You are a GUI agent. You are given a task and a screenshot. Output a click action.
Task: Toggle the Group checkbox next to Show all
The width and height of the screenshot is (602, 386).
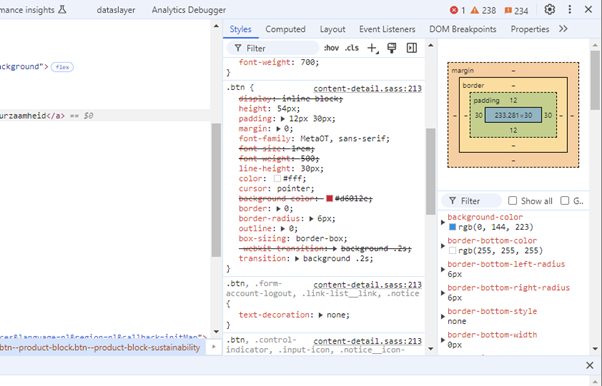[564, 200]
